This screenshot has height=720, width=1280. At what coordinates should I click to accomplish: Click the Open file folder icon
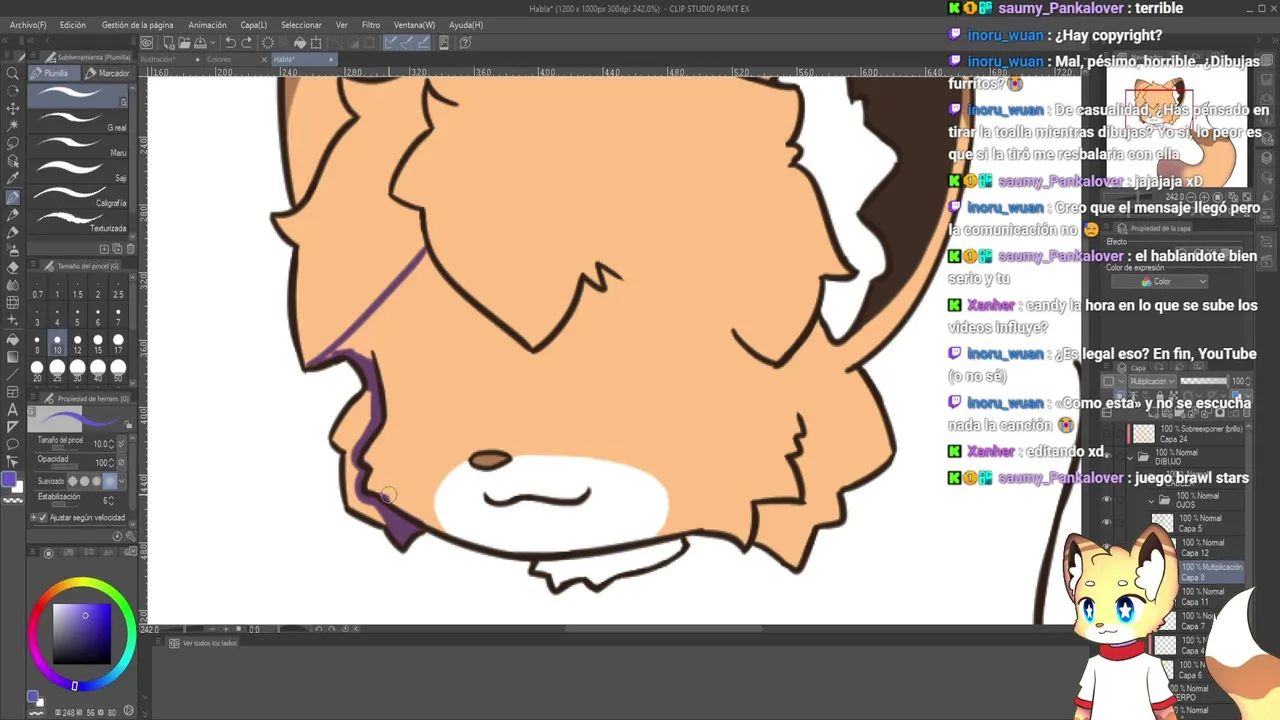pos(184,43)
